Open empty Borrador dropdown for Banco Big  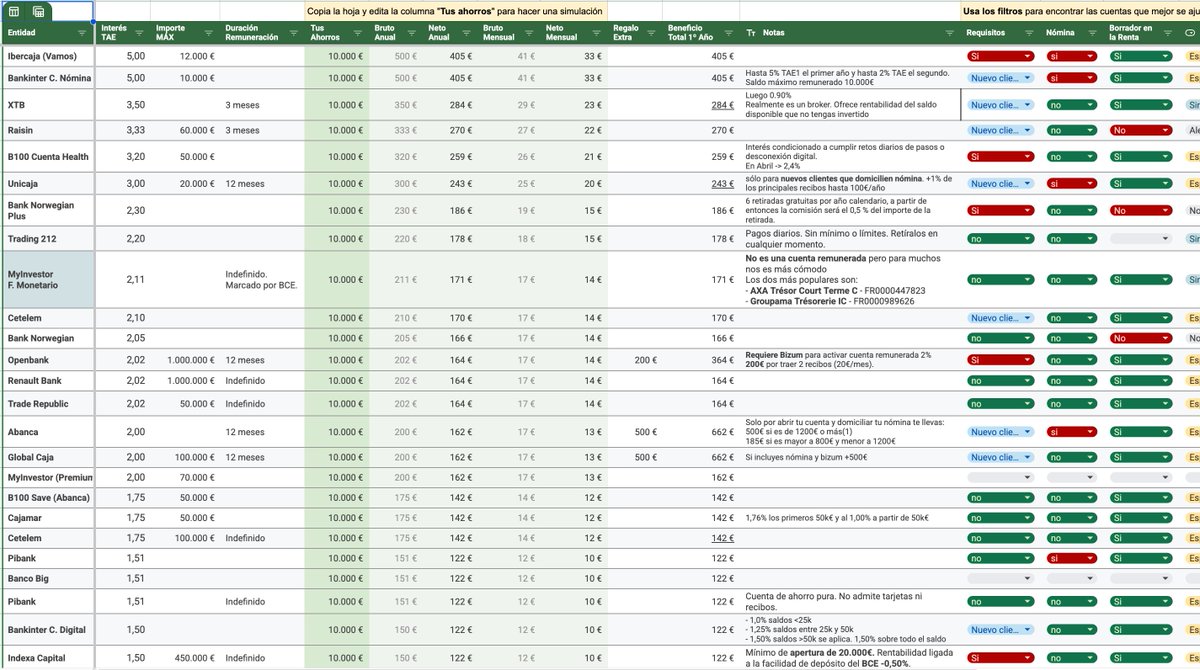[1141, 578]
